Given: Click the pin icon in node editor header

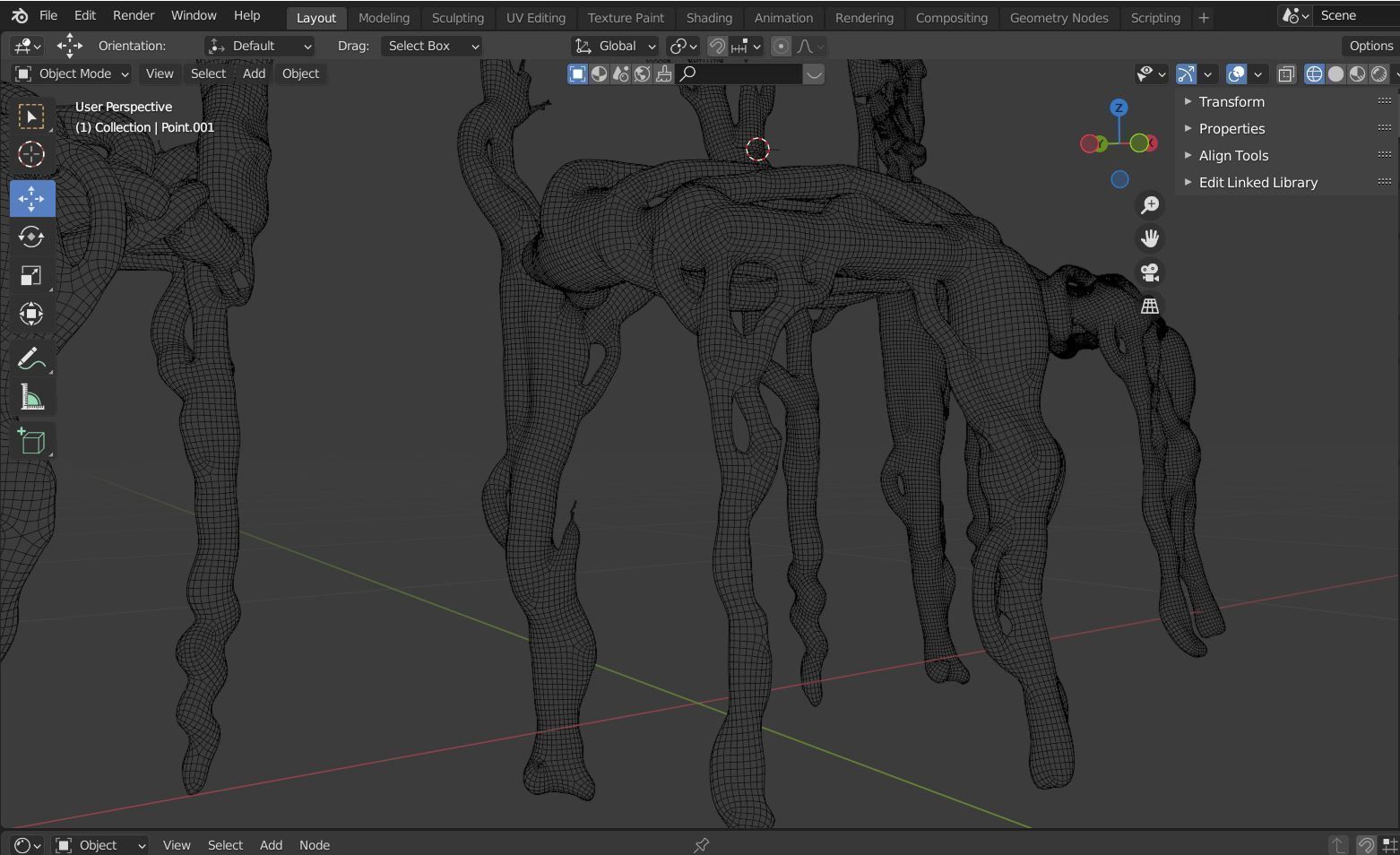Looking at the screenshot, I should (702, 845).
